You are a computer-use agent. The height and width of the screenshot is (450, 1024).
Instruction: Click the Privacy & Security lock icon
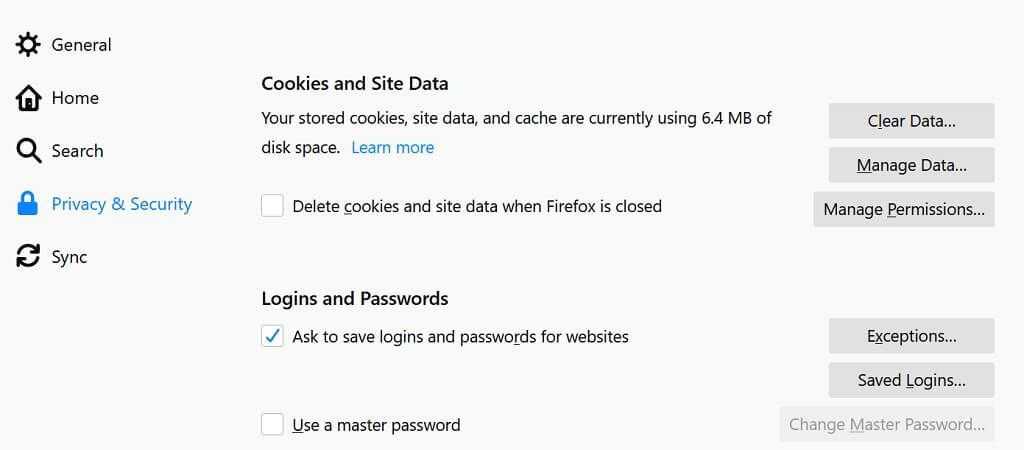pos(28,204)
